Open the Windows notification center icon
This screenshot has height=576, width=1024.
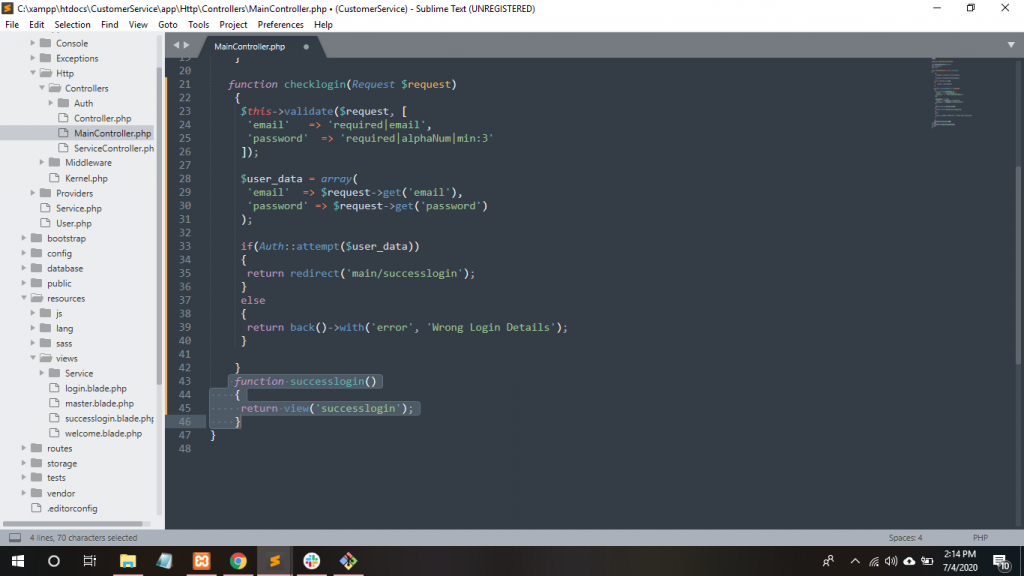coord(999,561)
